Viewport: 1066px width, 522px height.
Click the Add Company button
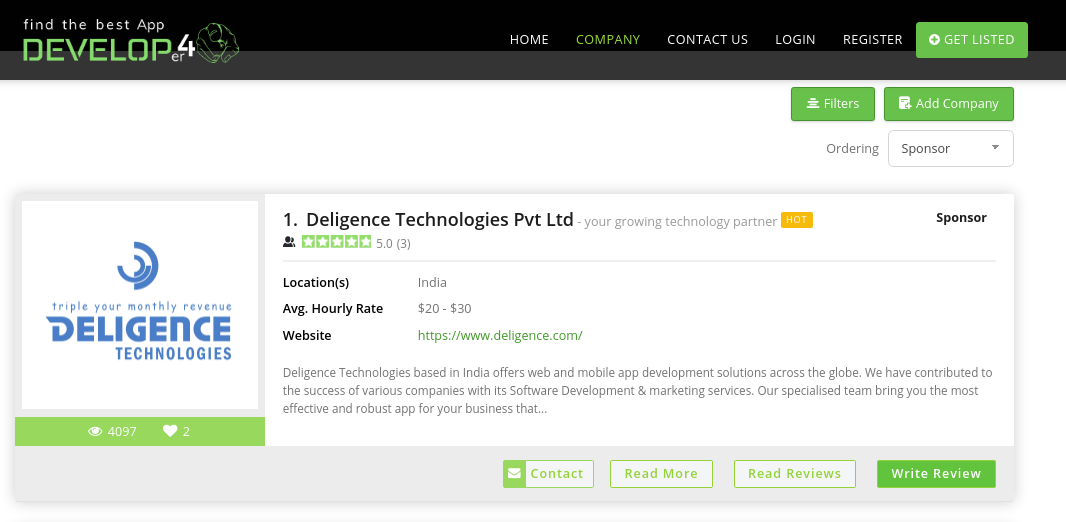[x=948, y=104]
